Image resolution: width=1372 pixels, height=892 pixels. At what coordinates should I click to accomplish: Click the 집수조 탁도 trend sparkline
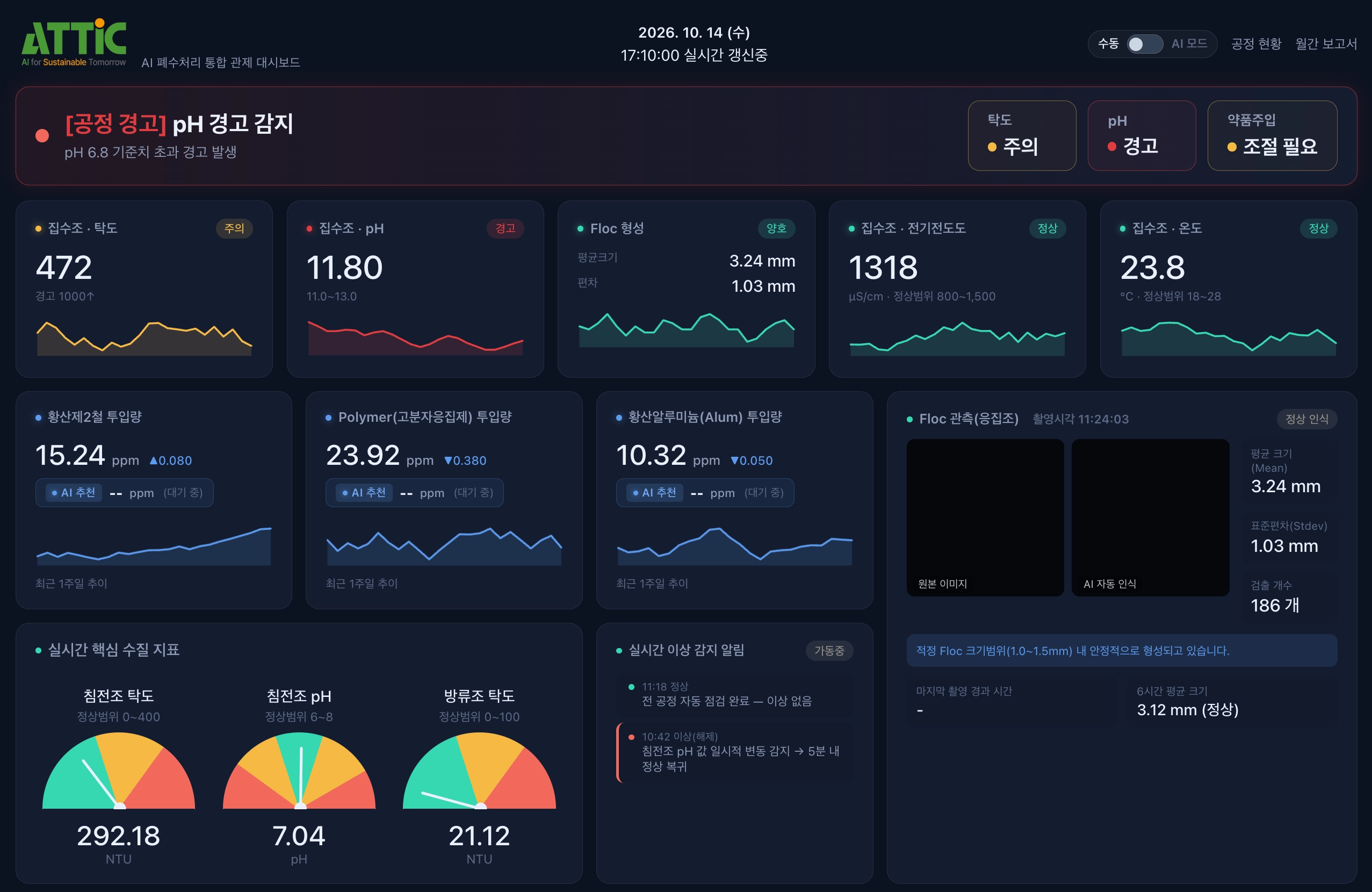point(144,338)
